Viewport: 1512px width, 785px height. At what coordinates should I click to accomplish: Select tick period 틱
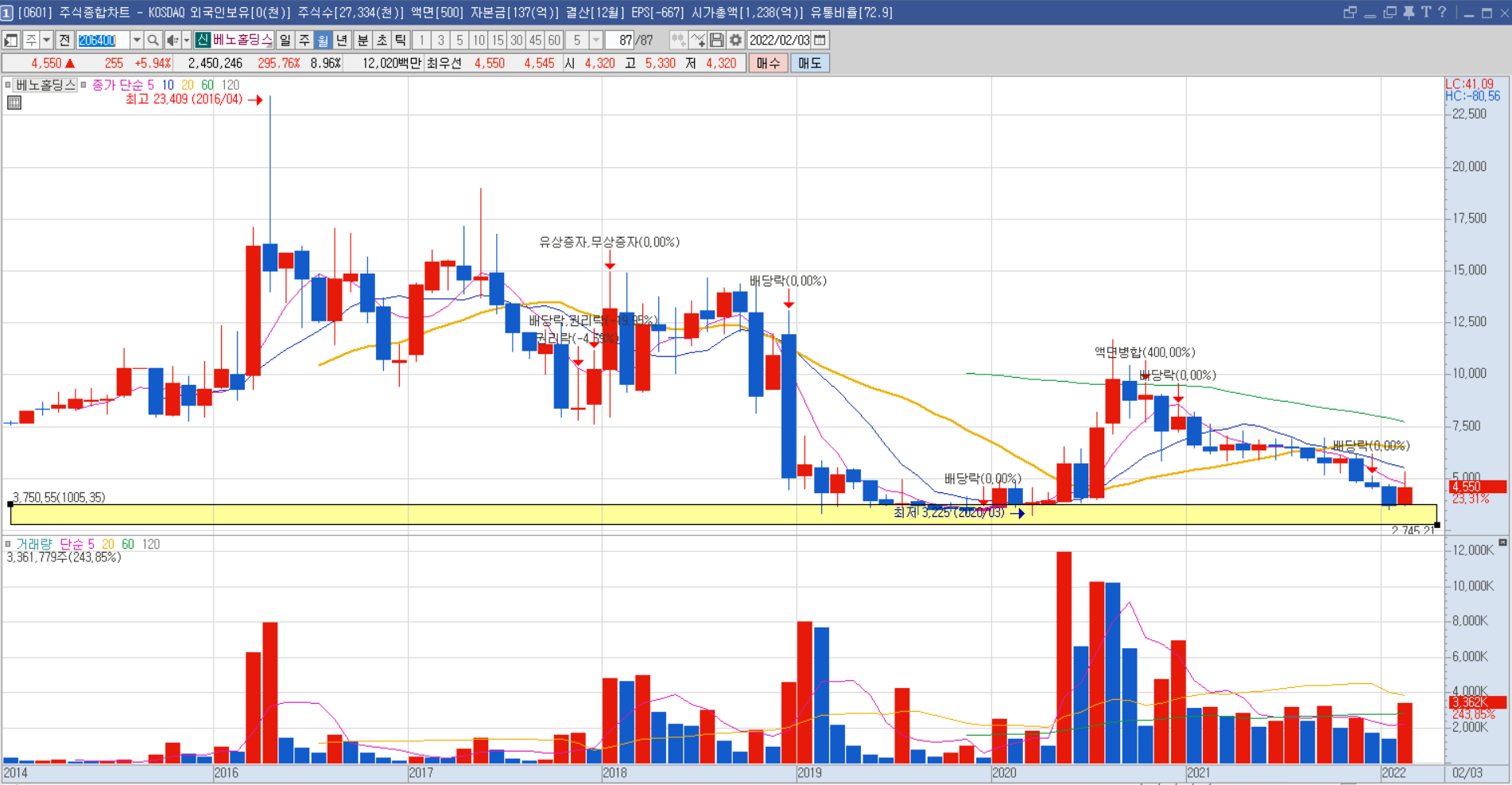(x=401, y=40)
